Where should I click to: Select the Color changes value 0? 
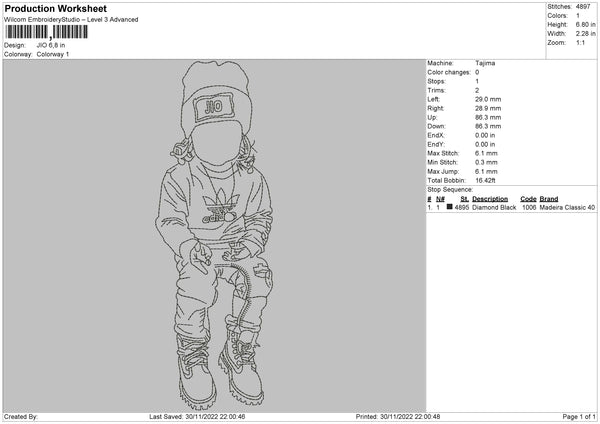(x=477, y=72)
